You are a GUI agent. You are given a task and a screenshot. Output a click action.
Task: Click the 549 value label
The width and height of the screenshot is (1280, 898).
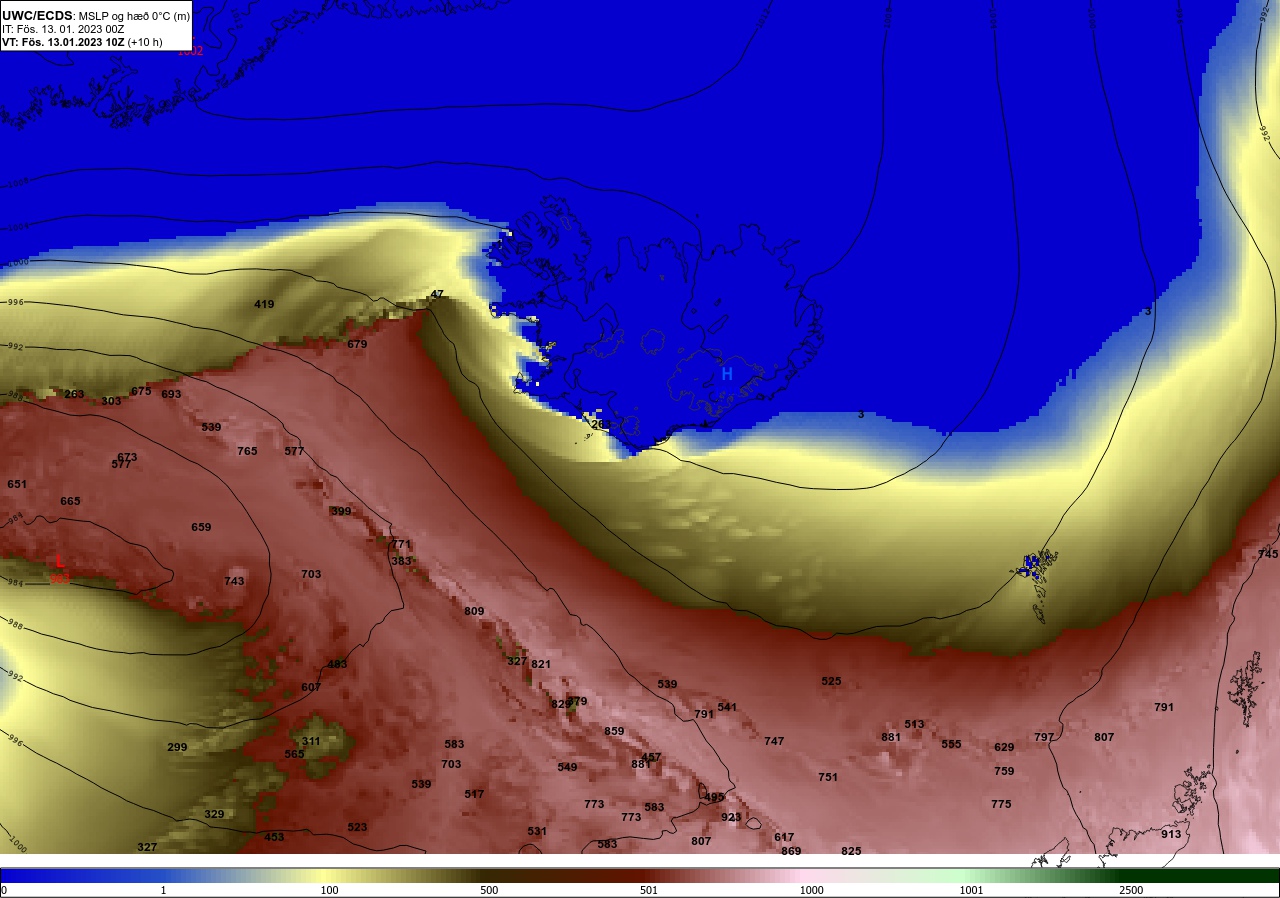click(x=567, y=767)
